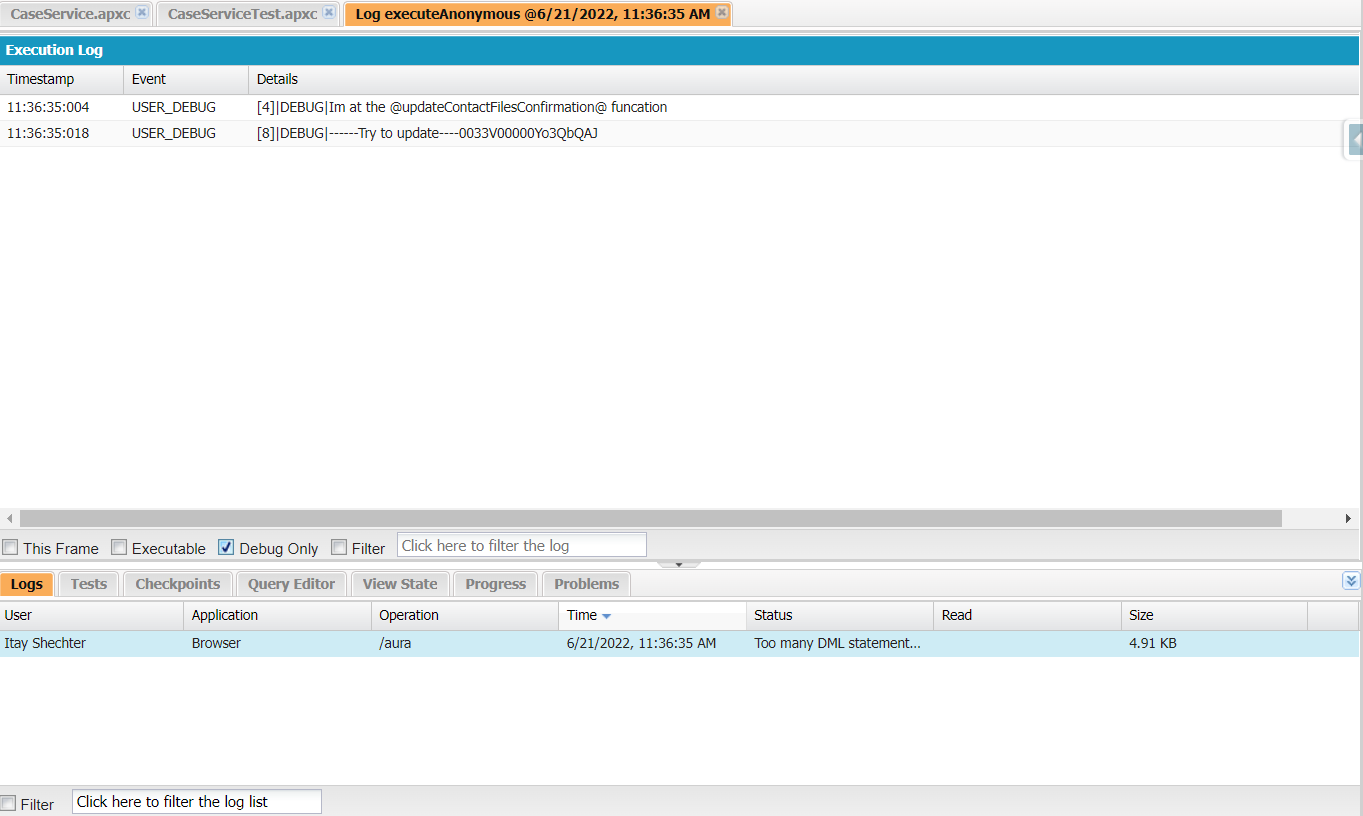Click USER_DEBUG event in second log row
The width and height of the screenshot is (1363, 816).
coord(174,133)
